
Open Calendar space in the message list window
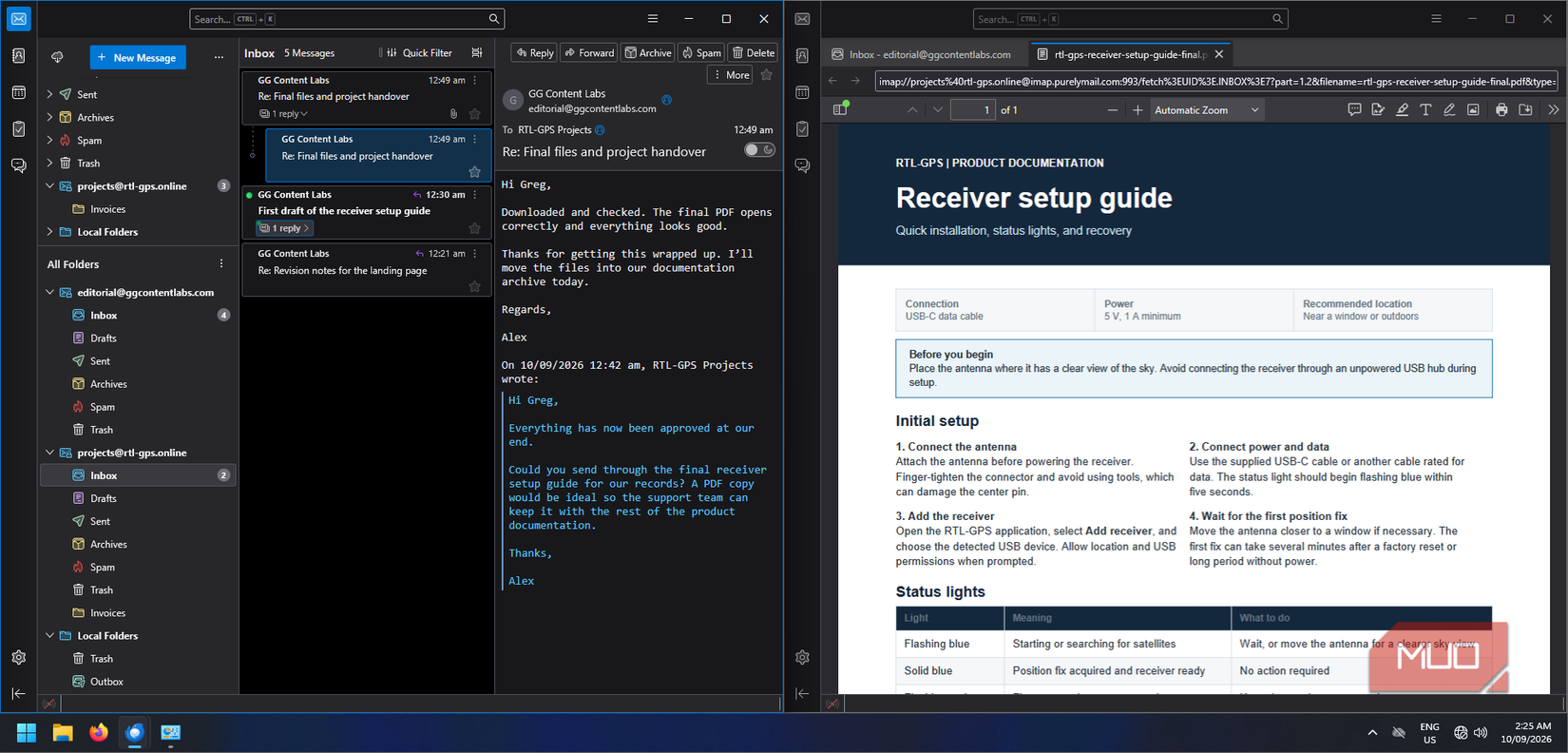[19, 92]
